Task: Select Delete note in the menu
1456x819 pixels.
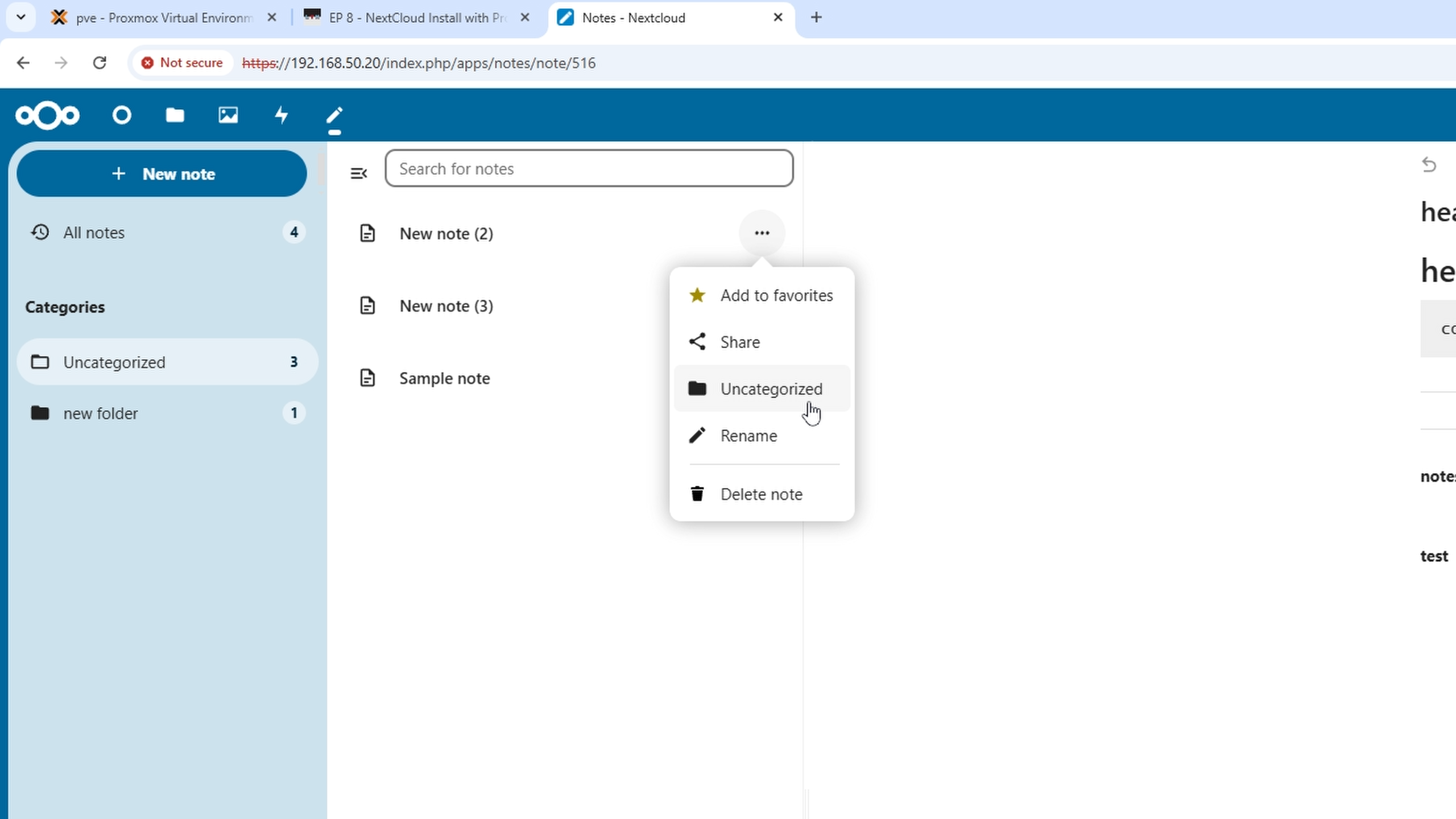Action: point(762,494)
